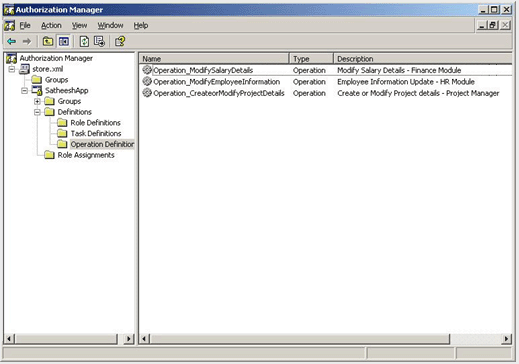This screenshot has height=364, width=519.
Task: Click the Export list toolbar icon
Action: point(99,41)
